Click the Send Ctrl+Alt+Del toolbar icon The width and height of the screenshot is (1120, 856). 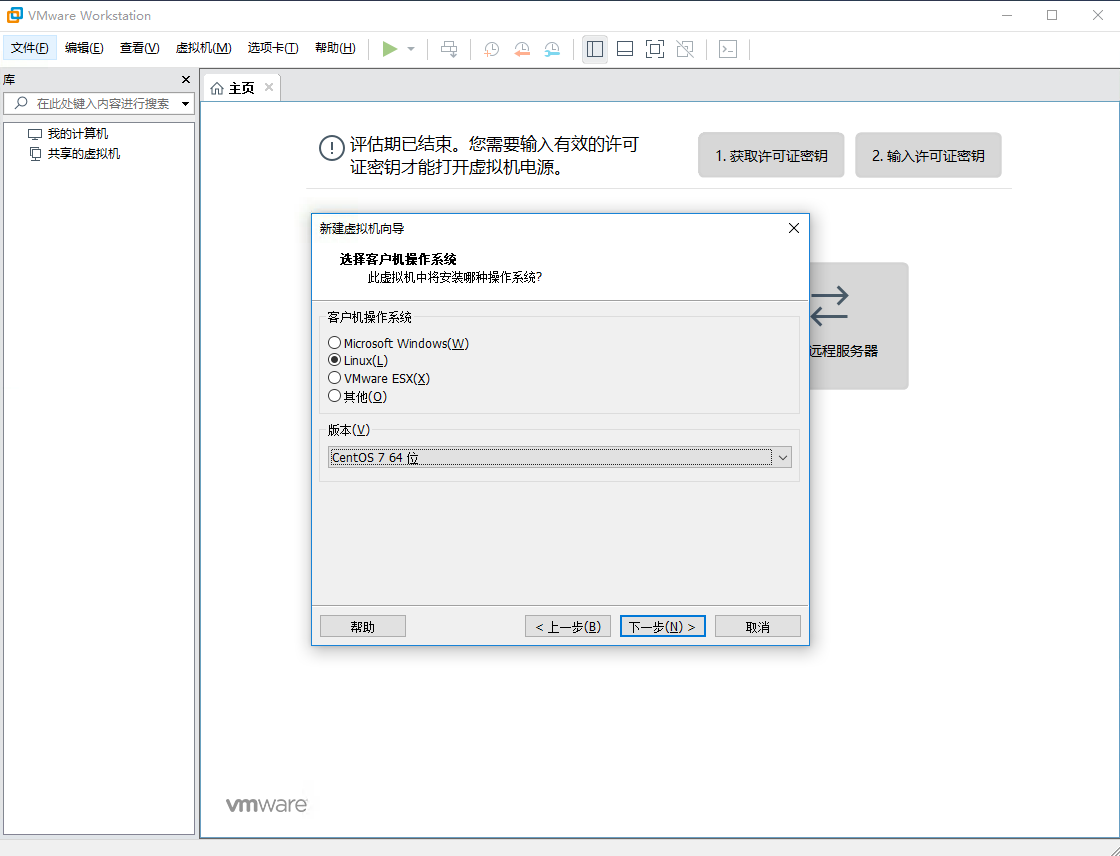(x=449, y=49)
